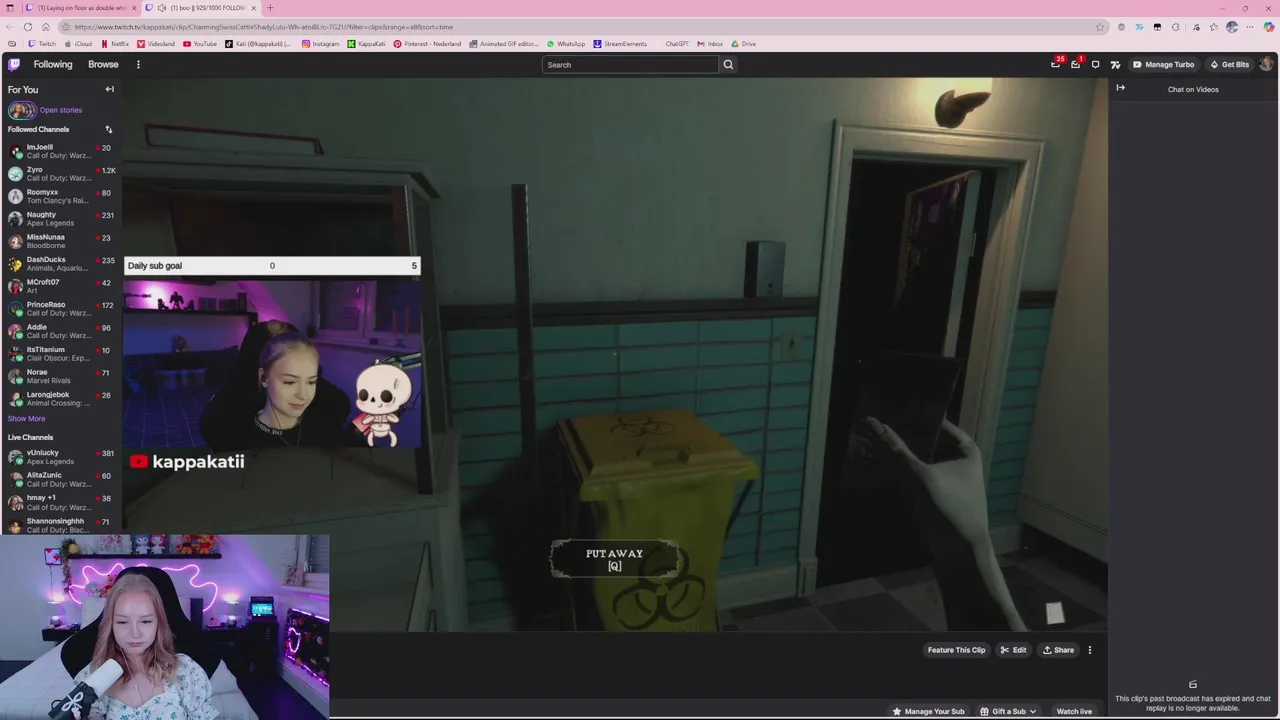Viewport: 1280px width, 720px height.
Task: Open Norae channel in sidebar
Action: [x=60, y=376]
